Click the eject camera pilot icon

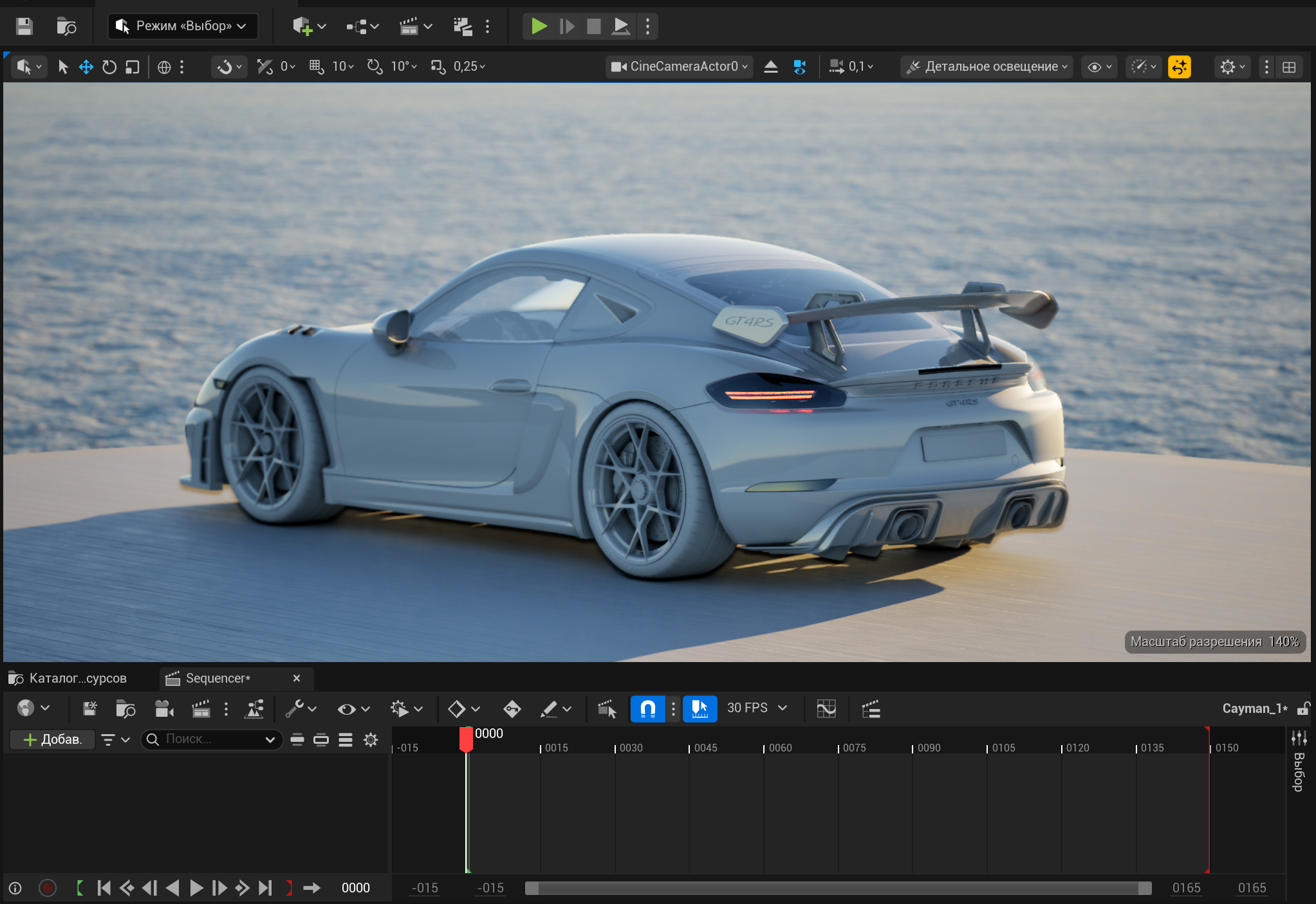point(771,67)
